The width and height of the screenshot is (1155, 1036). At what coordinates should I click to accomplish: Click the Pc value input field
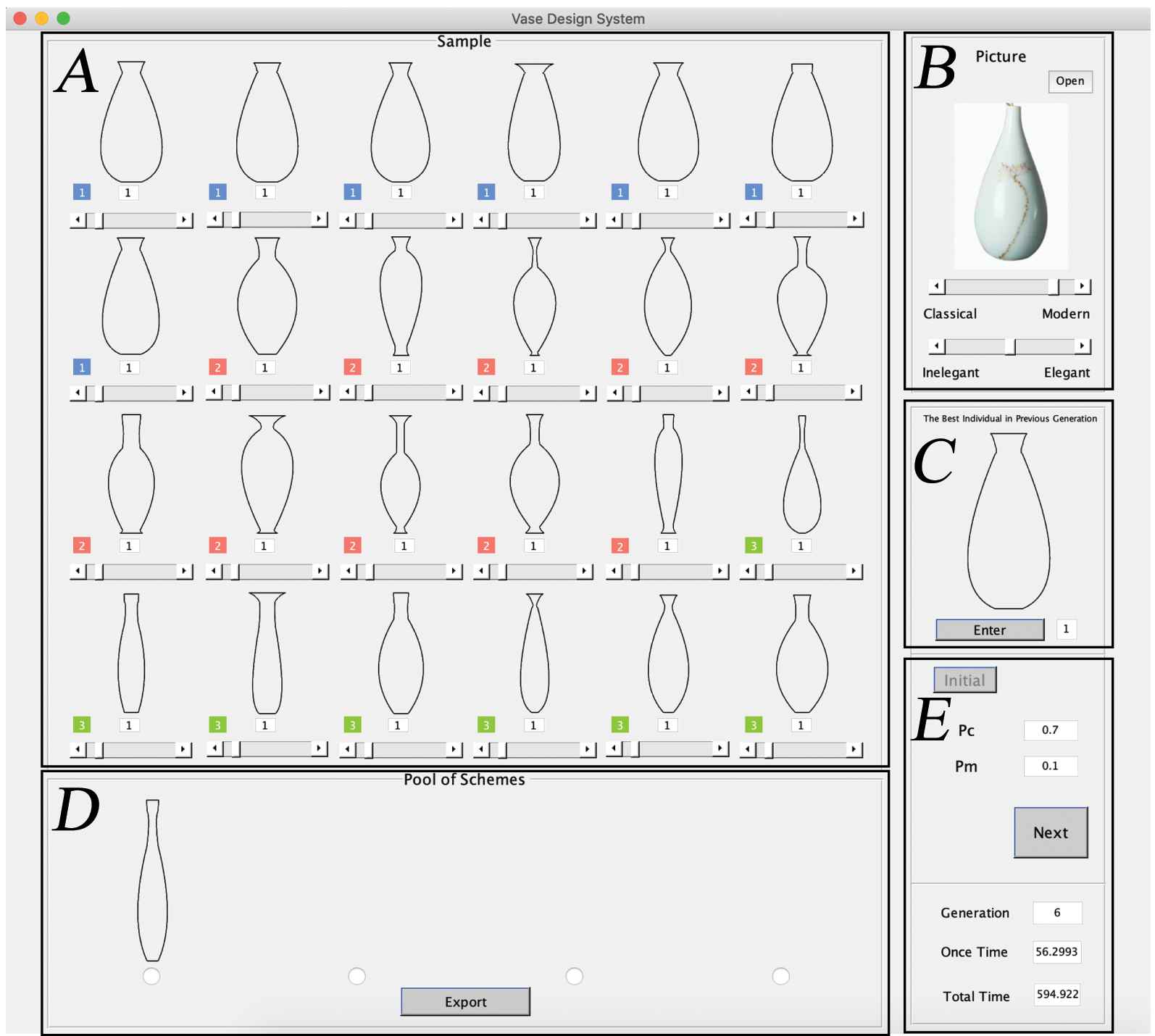(x=1050, y=730)
